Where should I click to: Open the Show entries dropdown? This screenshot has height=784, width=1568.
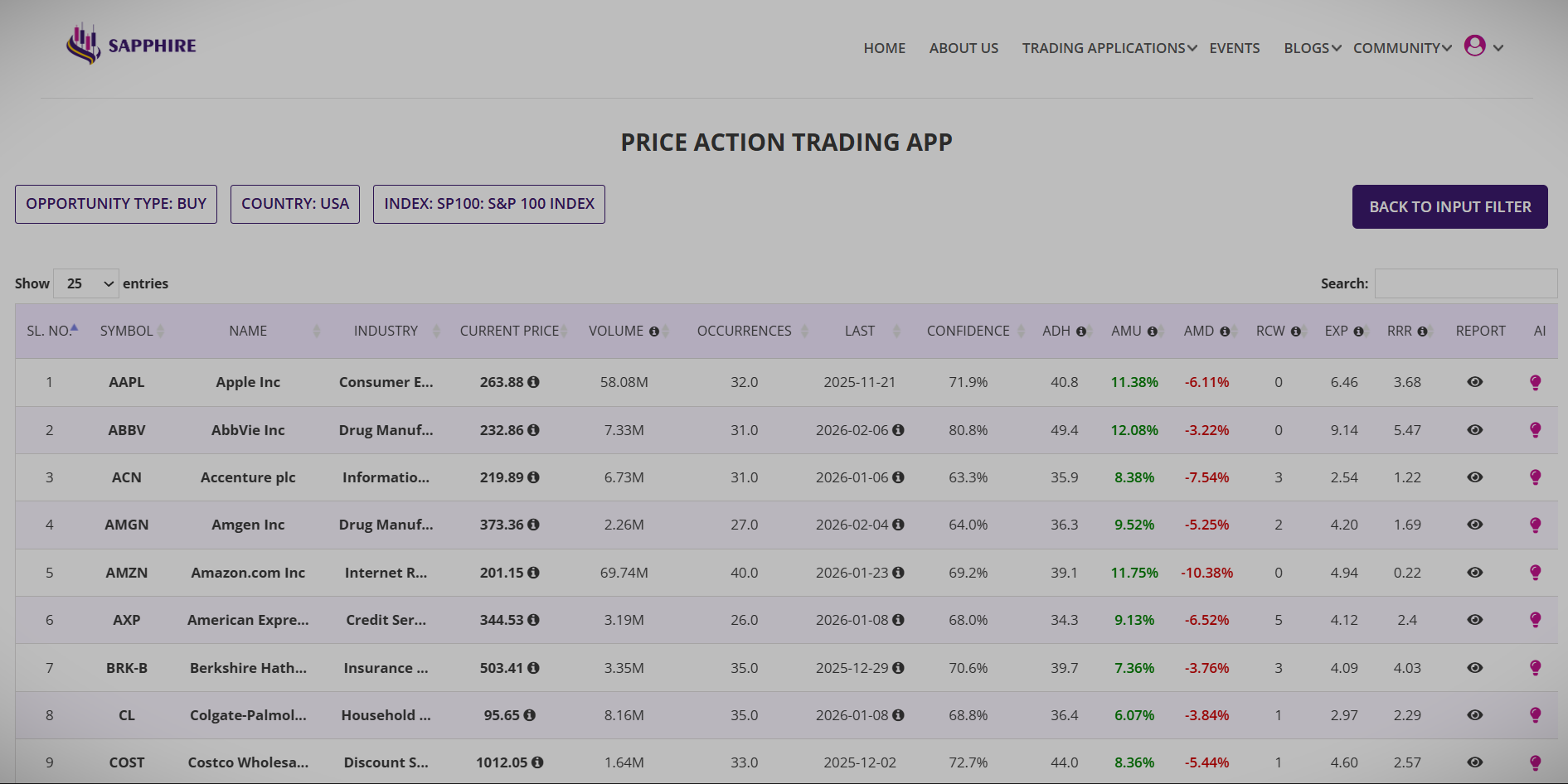point(85,283)
